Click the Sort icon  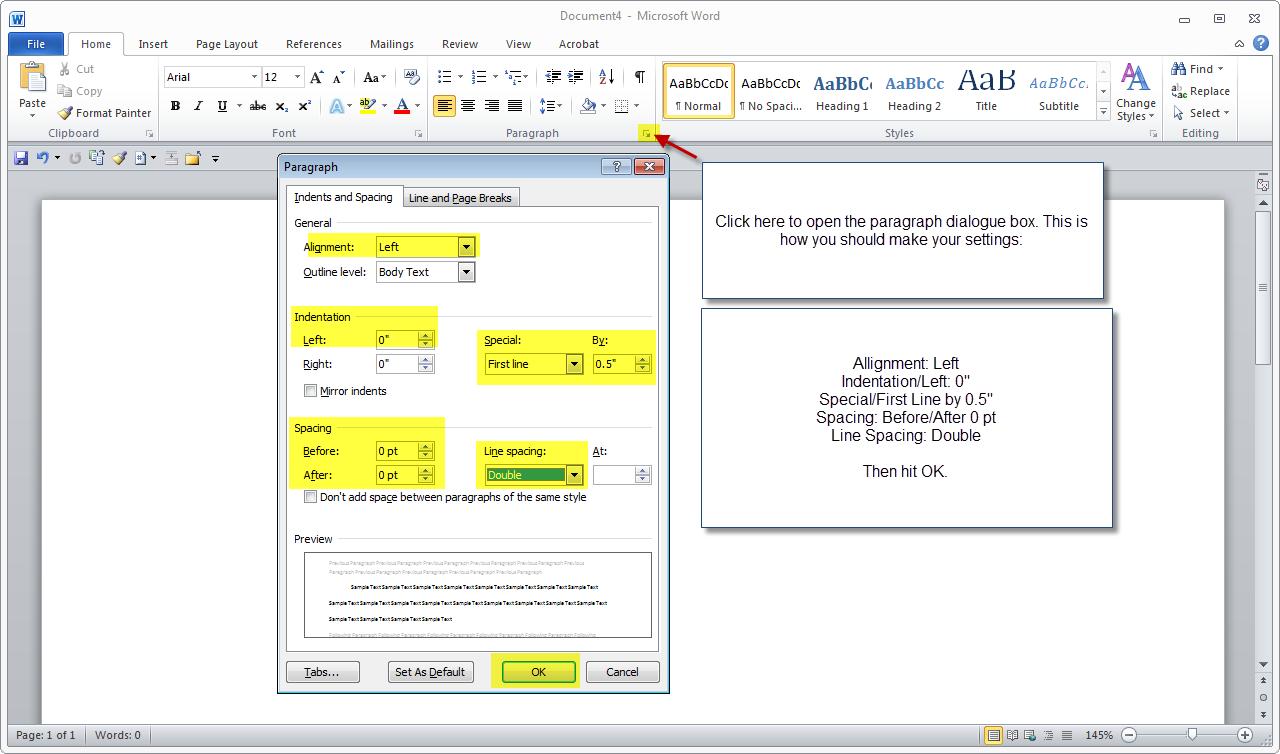click(x=607, y=77)
